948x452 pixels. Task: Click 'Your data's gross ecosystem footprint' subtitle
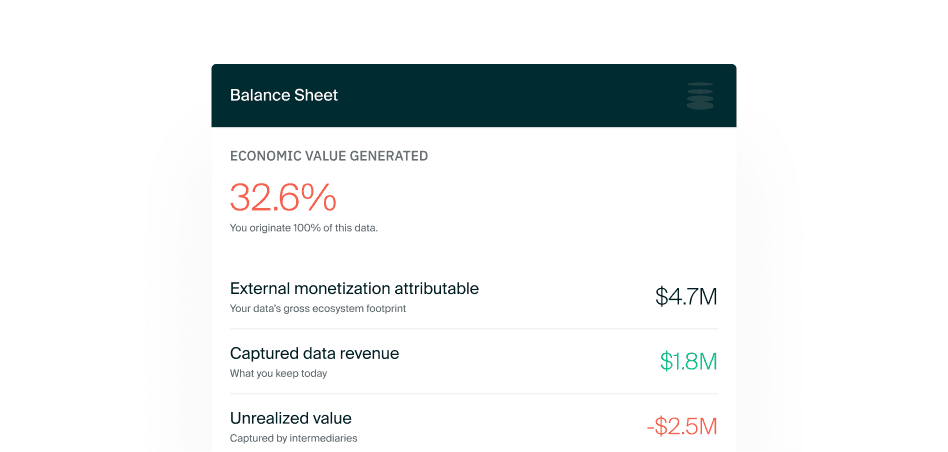(318, 308)
